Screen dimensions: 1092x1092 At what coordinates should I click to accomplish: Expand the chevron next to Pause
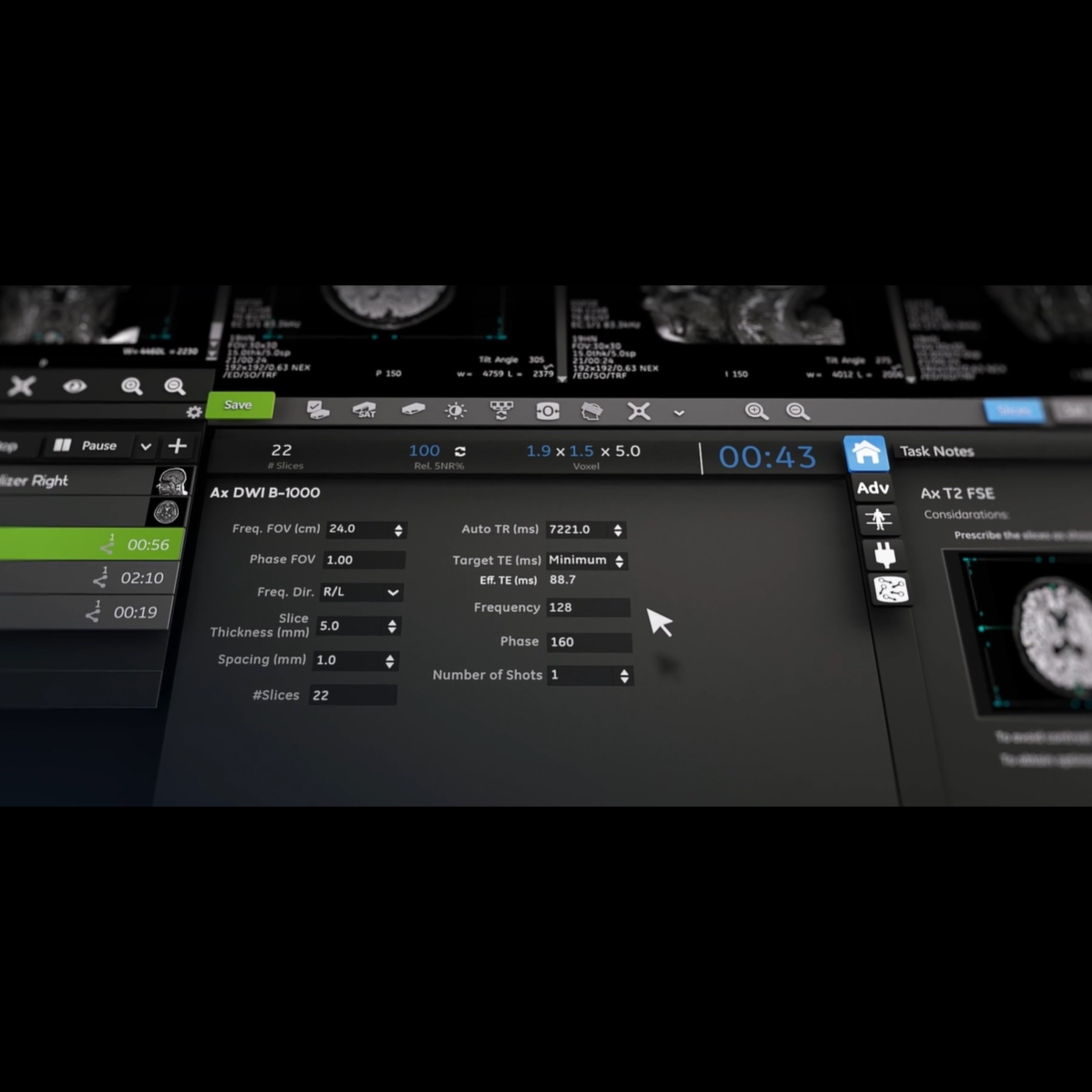[x=146, y=446]
